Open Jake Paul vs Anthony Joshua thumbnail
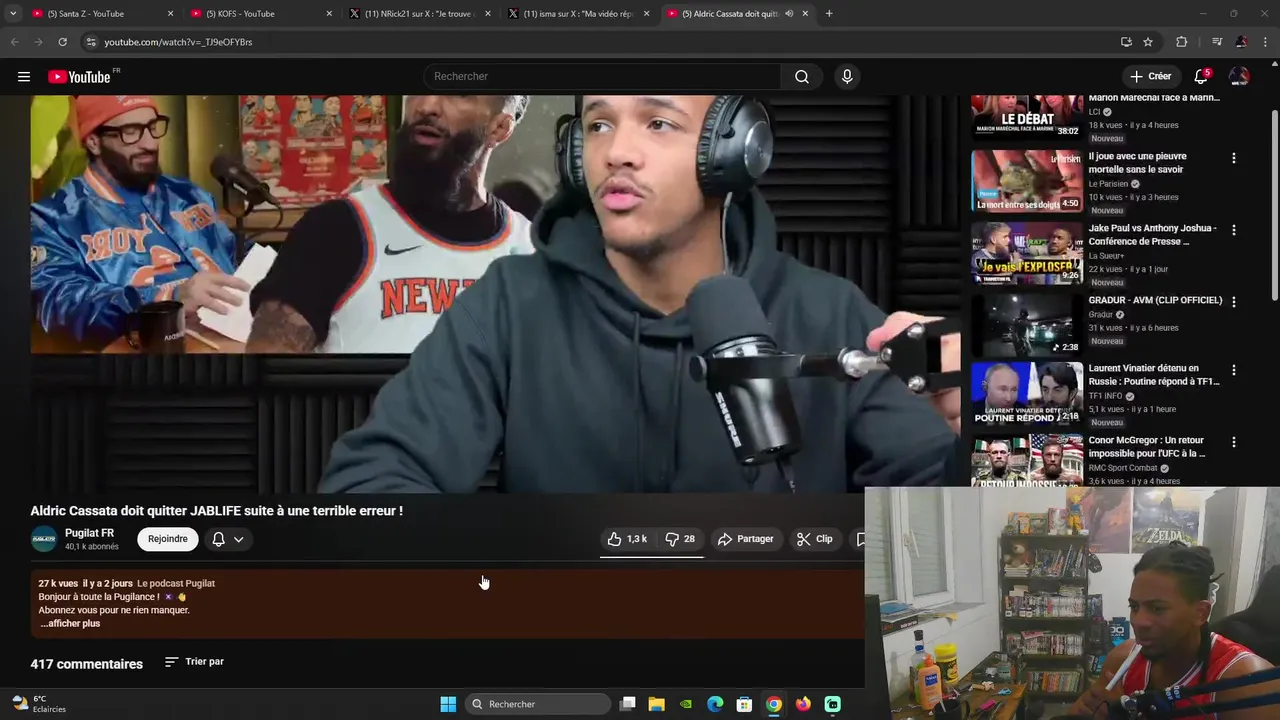 pos(1027,253)
